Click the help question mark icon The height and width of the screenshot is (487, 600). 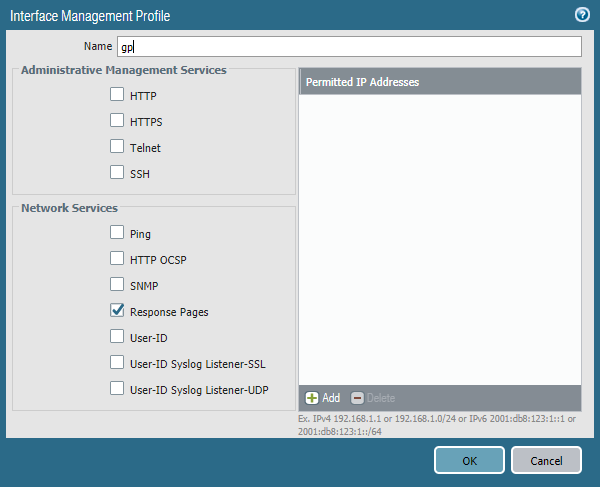coord(581,15)
